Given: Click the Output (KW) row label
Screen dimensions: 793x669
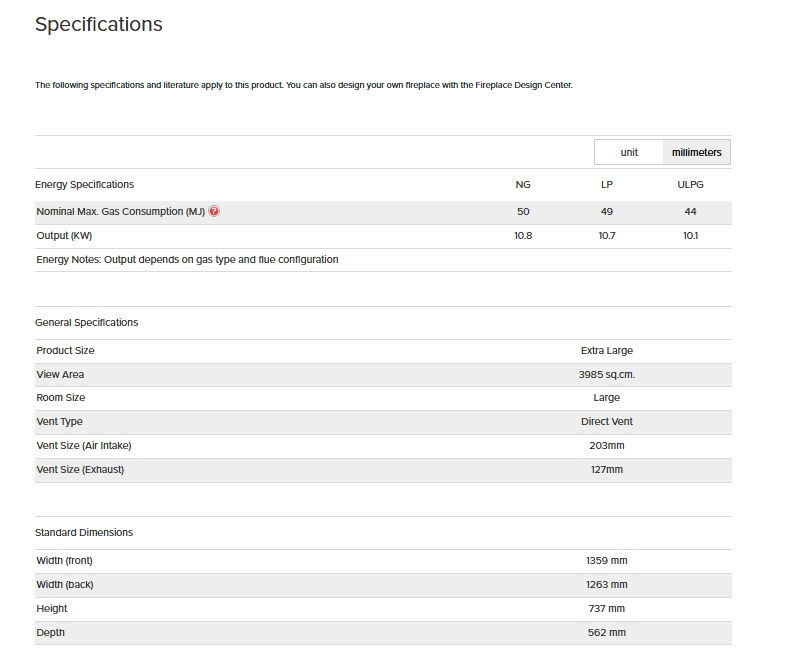Looking at the screenshot, I should [64, 236].
